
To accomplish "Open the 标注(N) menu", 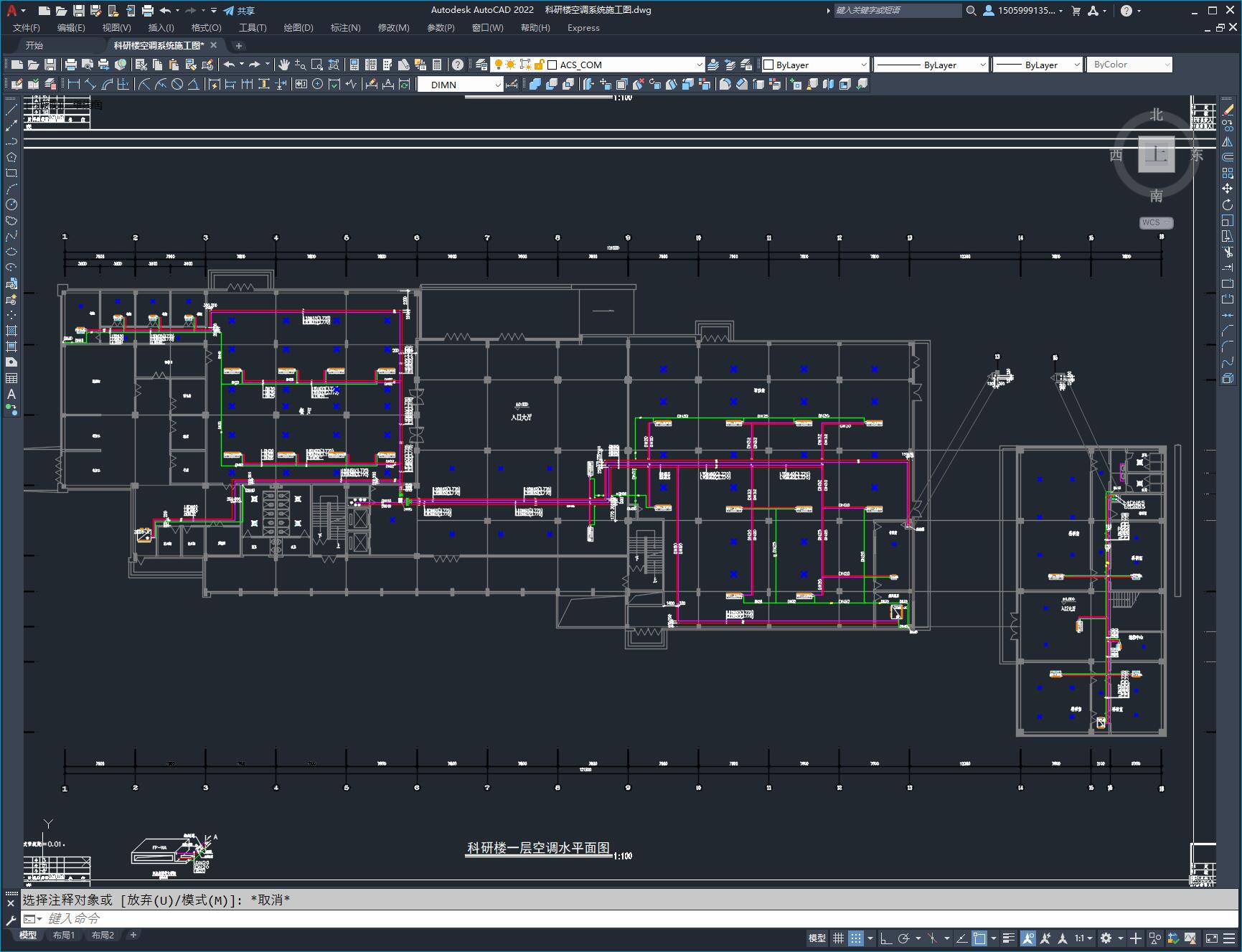I will [345, 27].
